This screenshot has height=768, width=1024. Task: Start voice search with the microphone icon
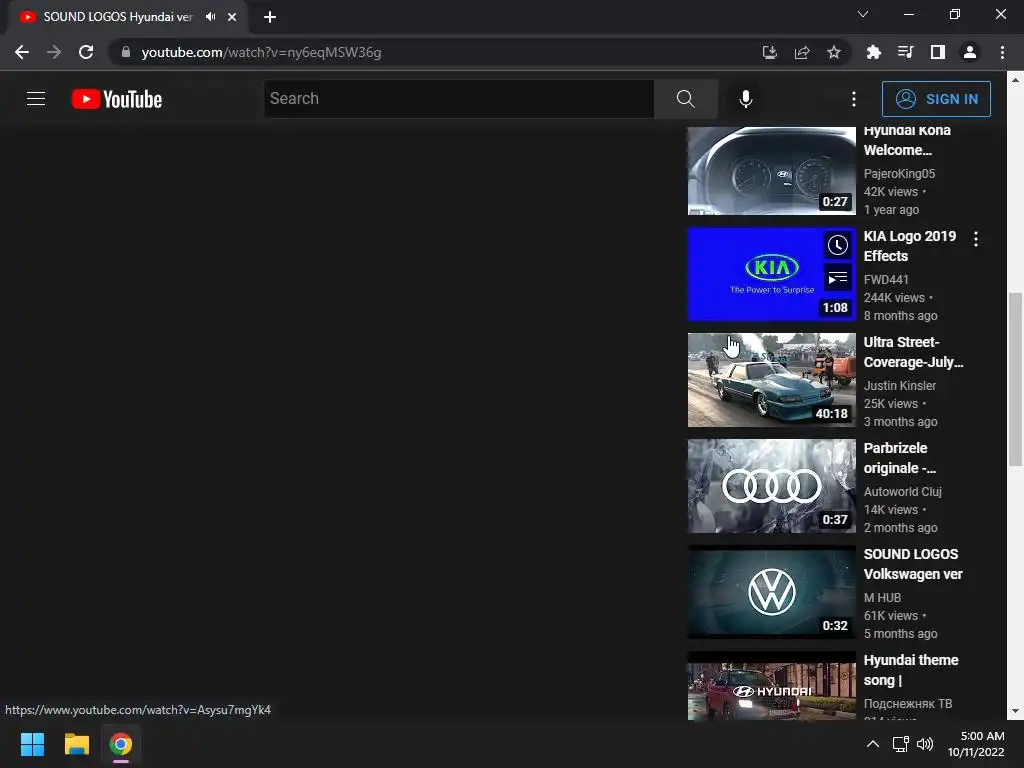(746, 99)
